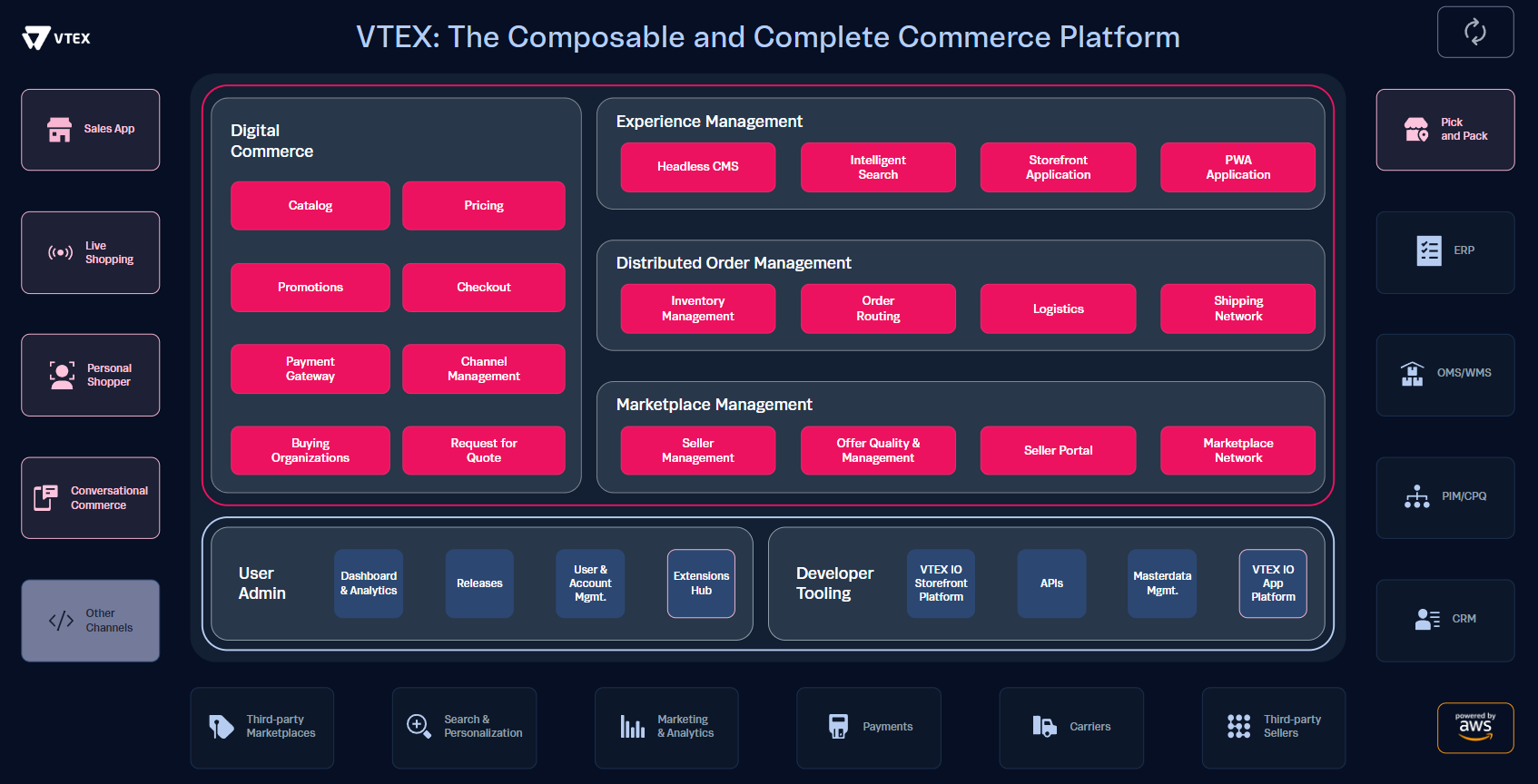Click the Other Channels label text
The image size is (1538, 784).
tap(109, 621)
